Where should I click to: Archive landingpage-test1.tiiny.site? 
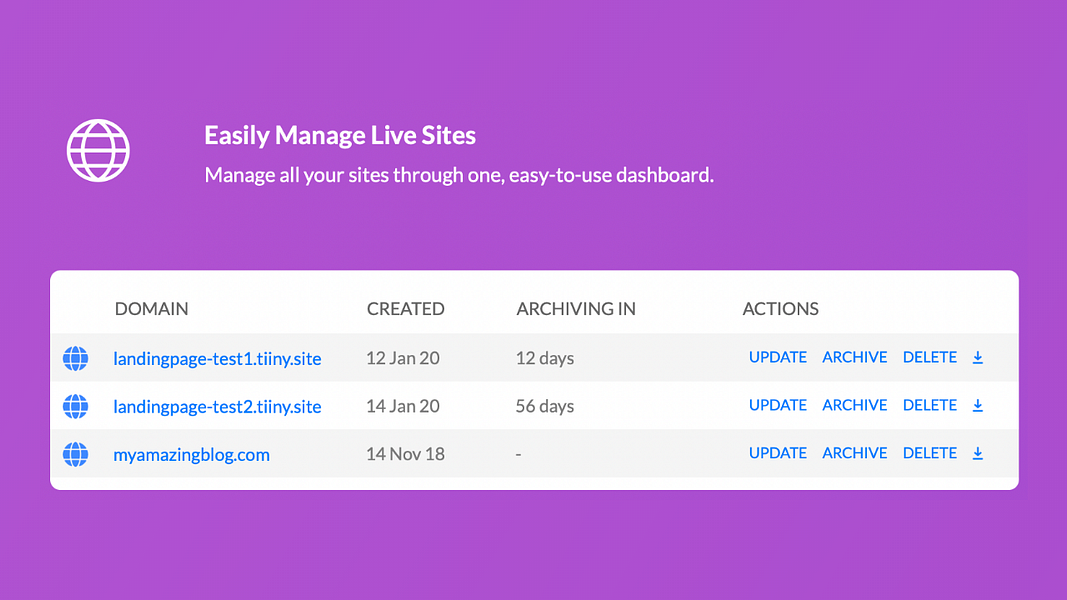pos(855,357)
